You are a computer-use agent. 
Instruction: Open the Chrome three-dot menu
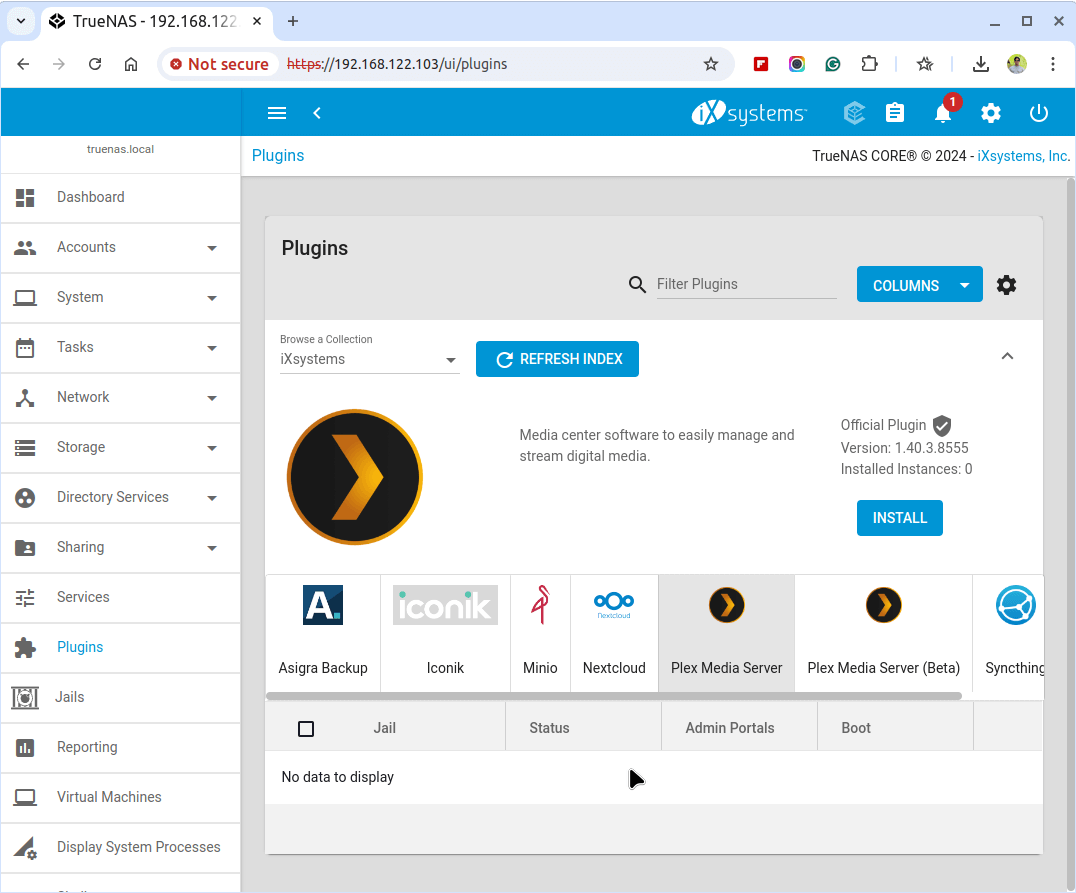(1053, 64)
